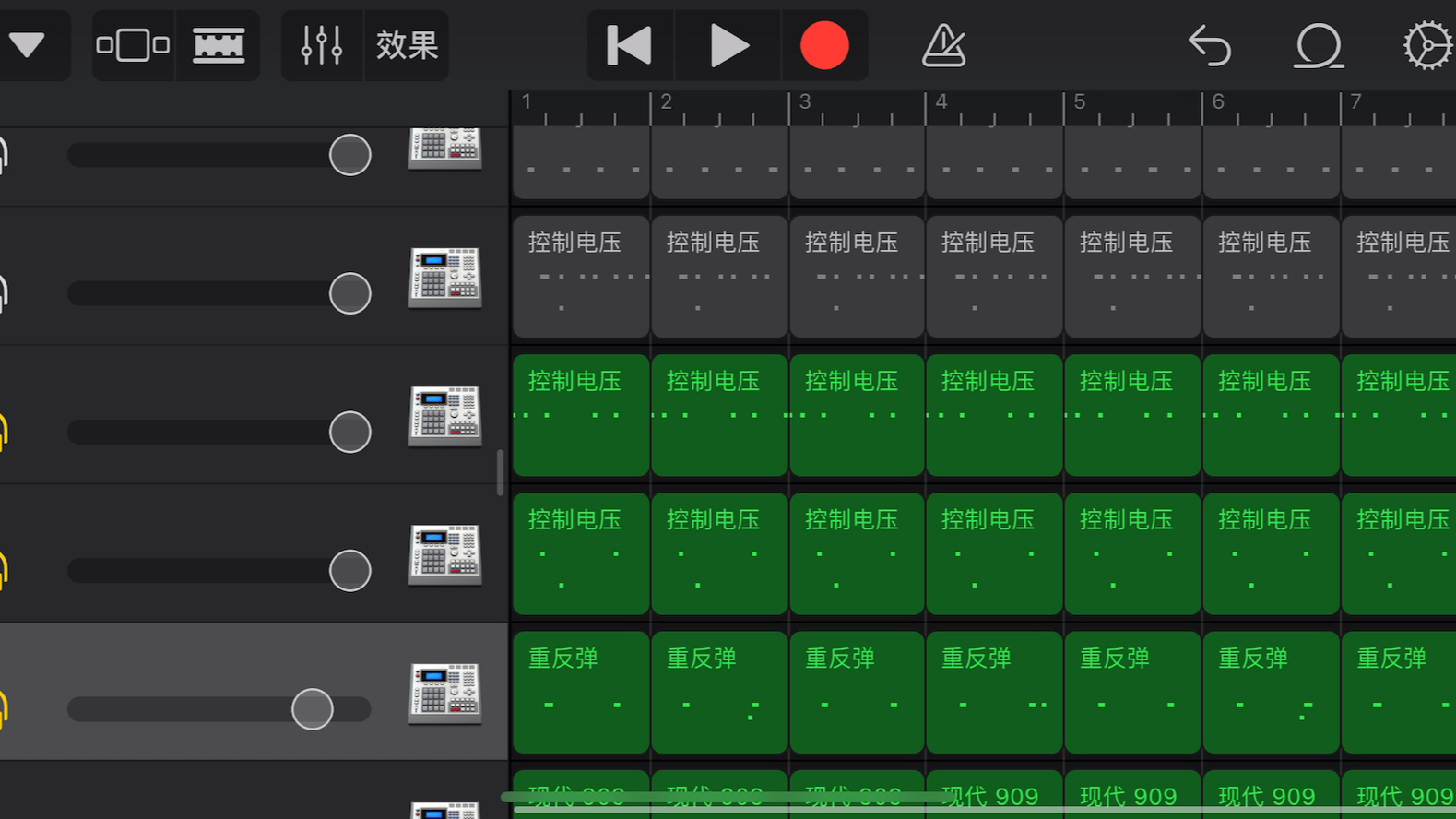Select 重反弹 region at bar 6
Image resolution: width=1456 pixels, height=819 pixels.
[1271, 692]
